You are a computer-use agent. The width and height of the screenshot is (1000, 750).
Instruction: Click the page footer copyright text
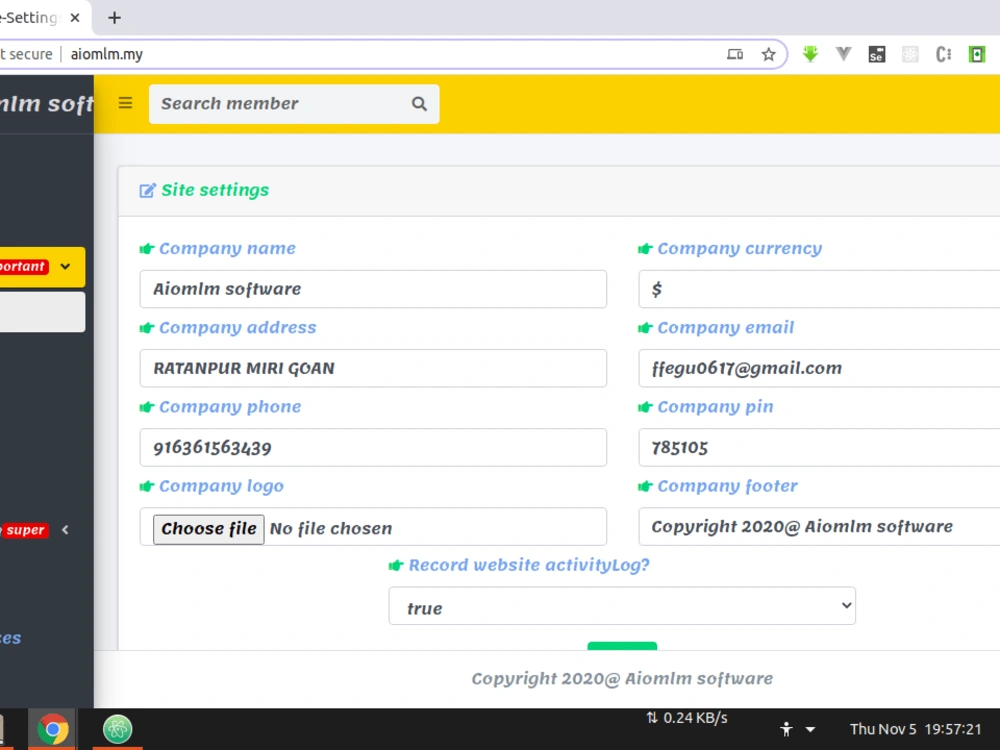pyautogui.click(x=622, y=679)
